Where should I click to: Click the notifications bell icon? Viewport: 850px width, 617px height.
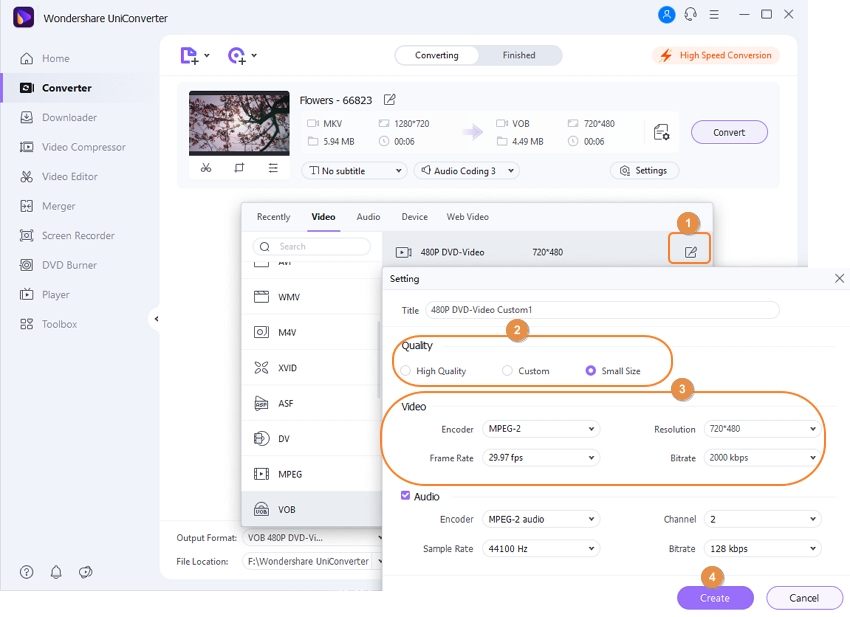(x=56, y=571)
